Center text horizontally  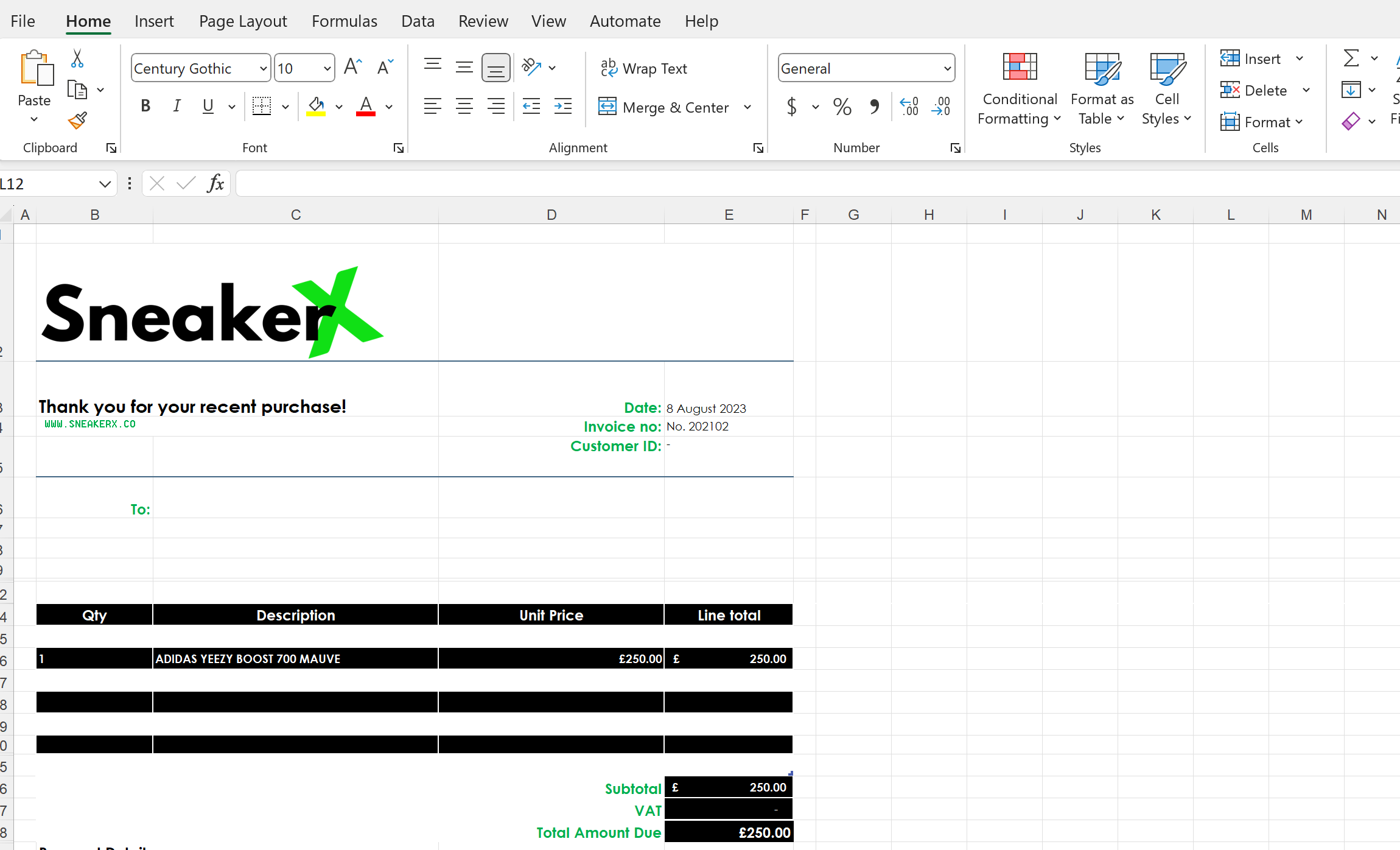pyautogui.click(x=464, y=106)
